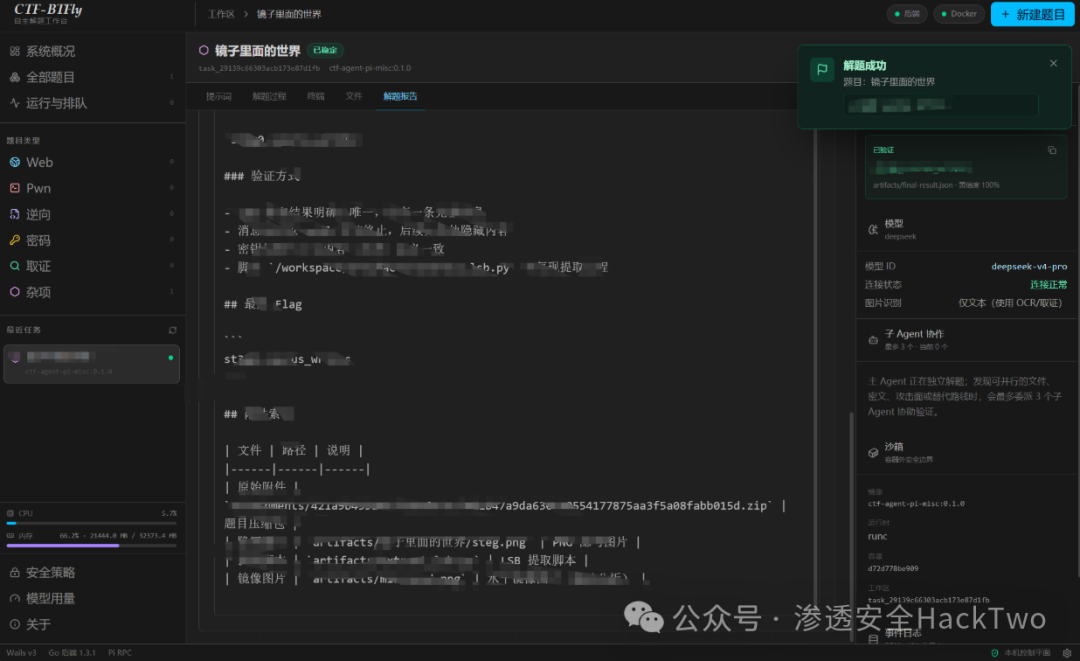Switch to the 终端 tab
Viewport: 1080px width, 661px height.
pyautogui.click(x=315, y=96)
